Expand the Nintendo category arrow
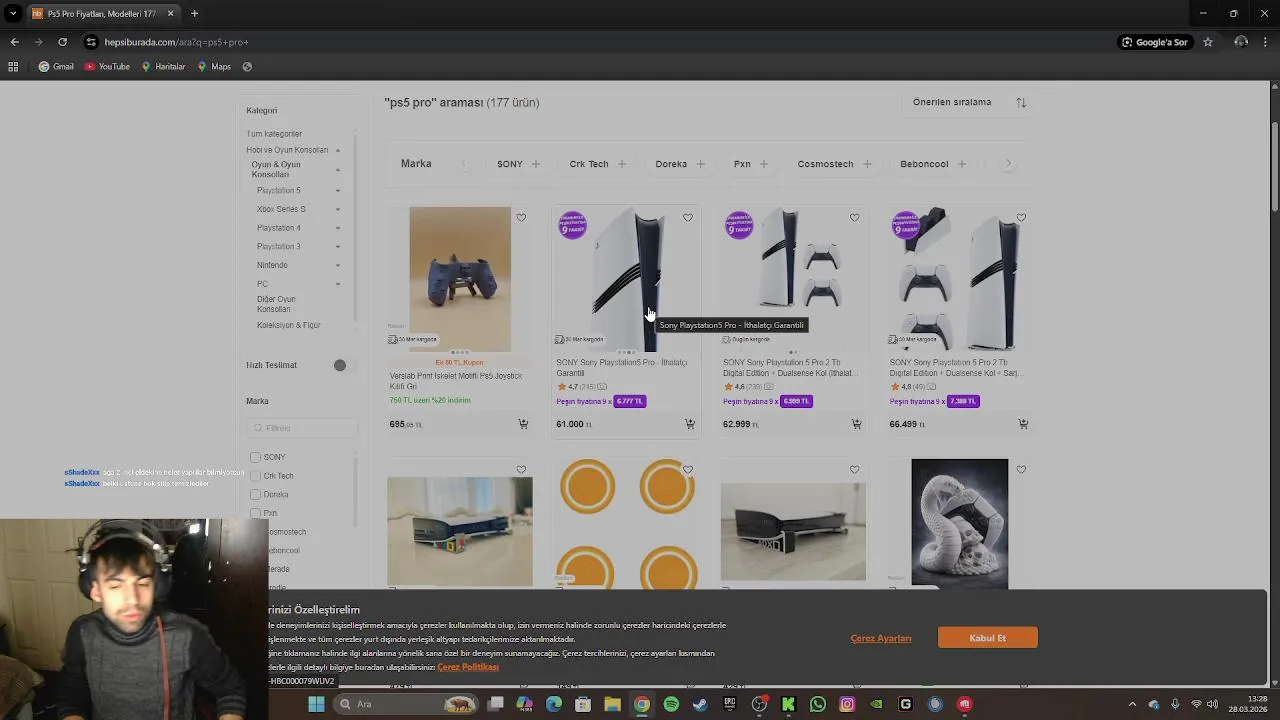The height and width of the screenshot is (720, 1280). coord(338,265)
